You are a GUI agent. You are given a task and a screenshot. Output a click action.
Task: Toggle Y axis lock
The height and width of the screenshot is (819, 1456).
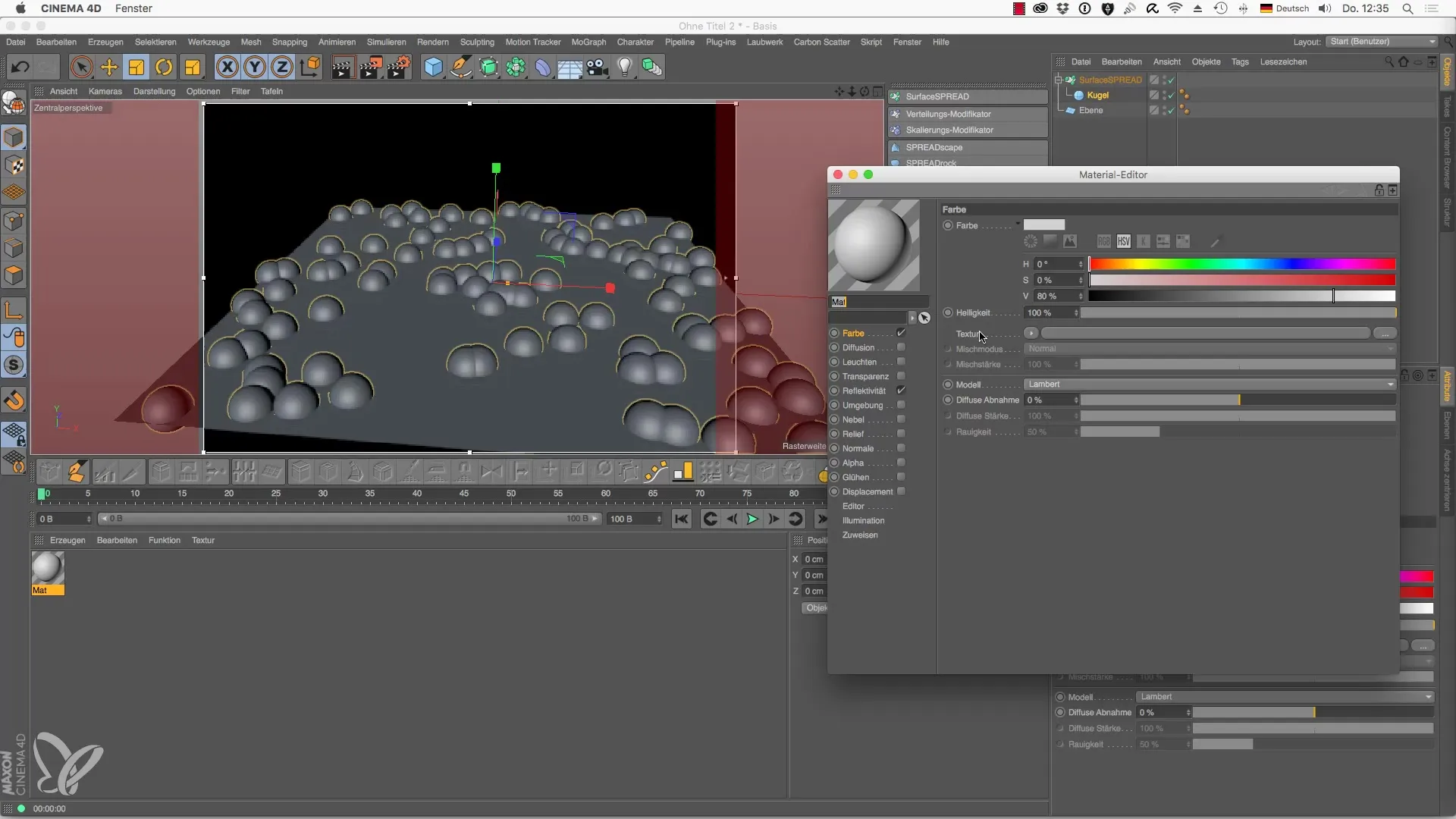pos(255,67)
